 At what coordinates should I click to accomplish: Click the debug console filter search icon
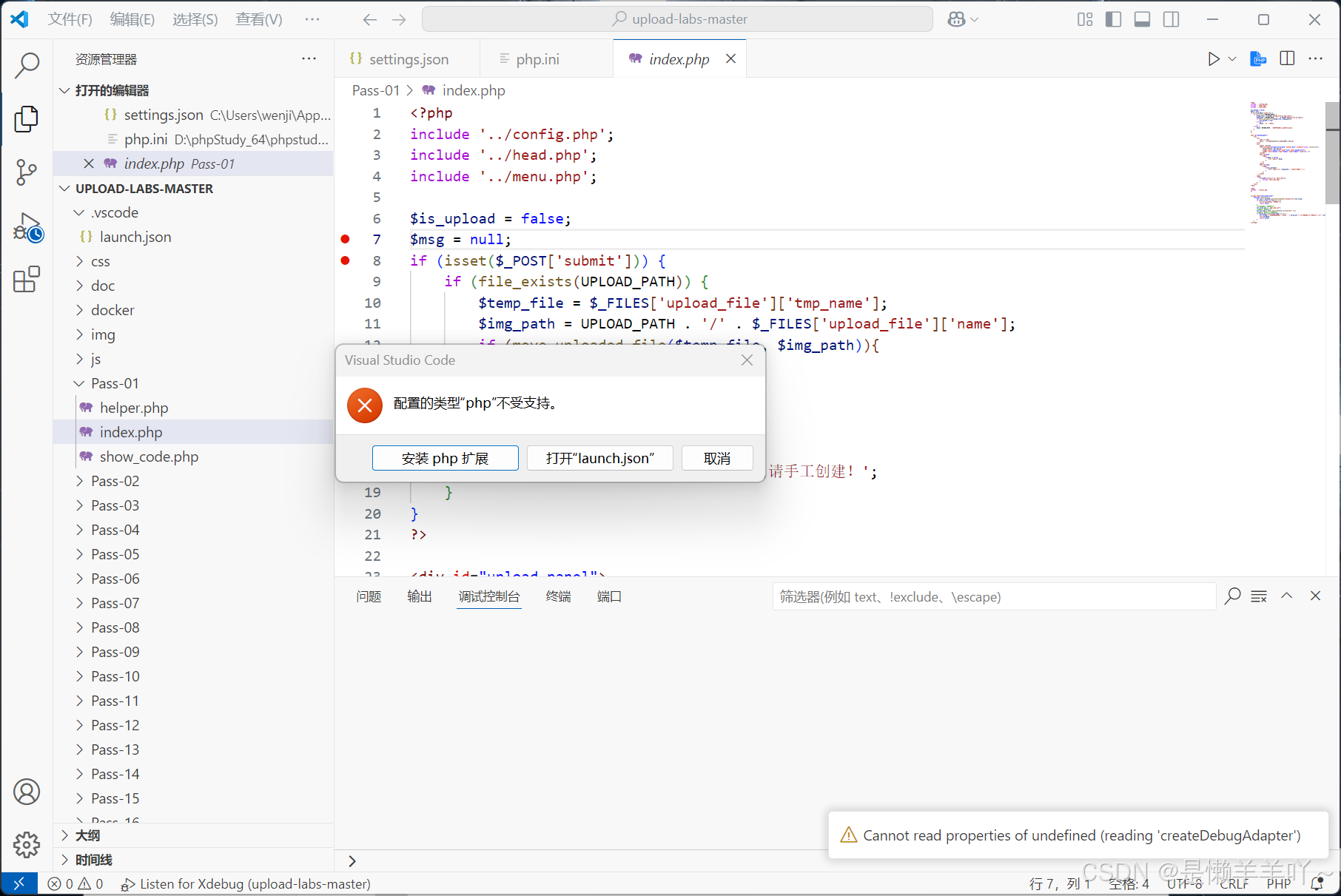point(1232,596)
